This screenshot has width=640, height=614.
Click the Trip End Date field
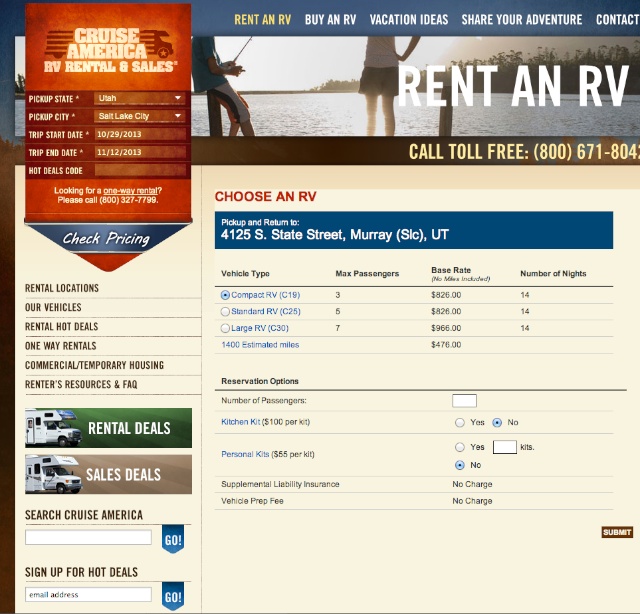(140, 152)
